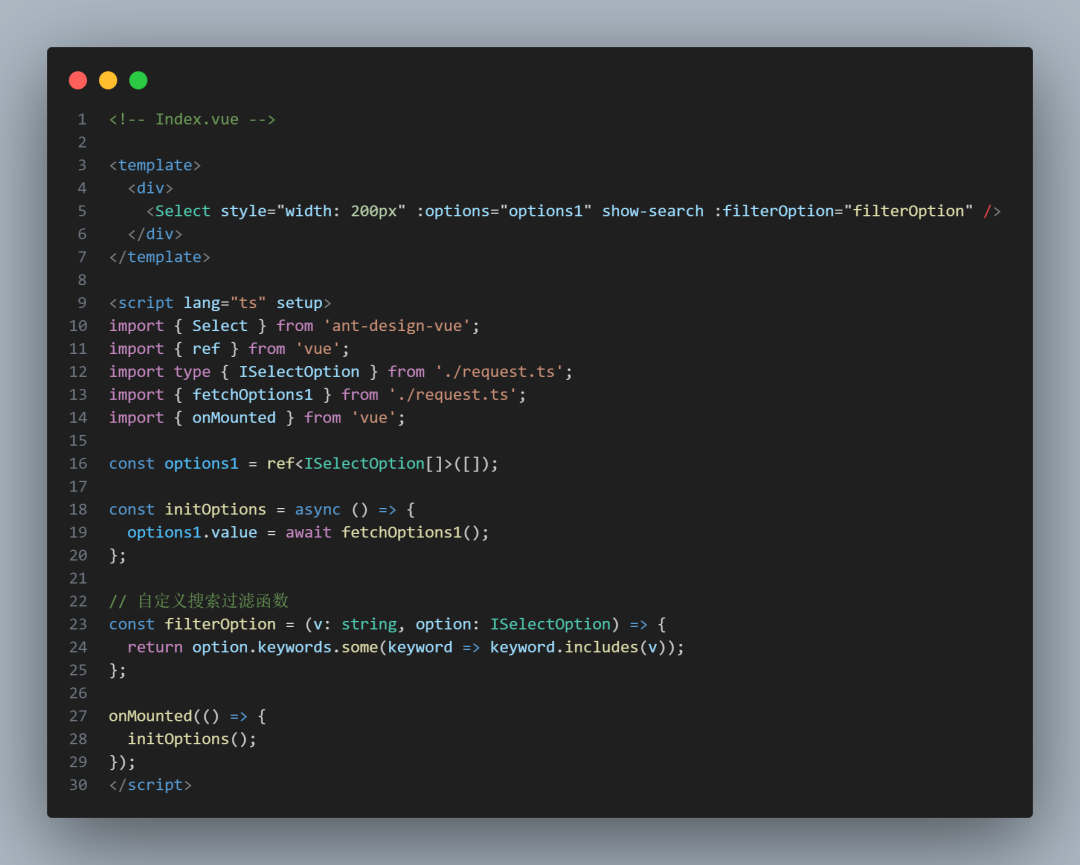
Task: Click the opening 'template' tag on line 3
Action: pyautogui.click(x=155, y=165)
